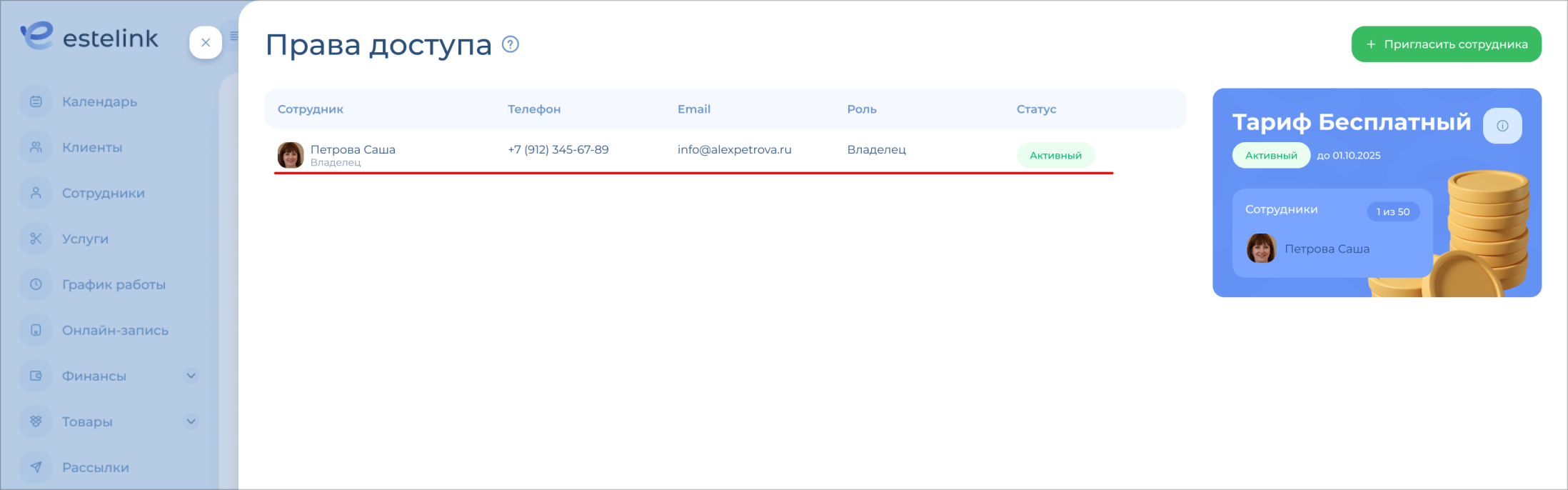The image size is (1568, 490).
Task: Open the Товары menu label
Action: click(87, 422)
